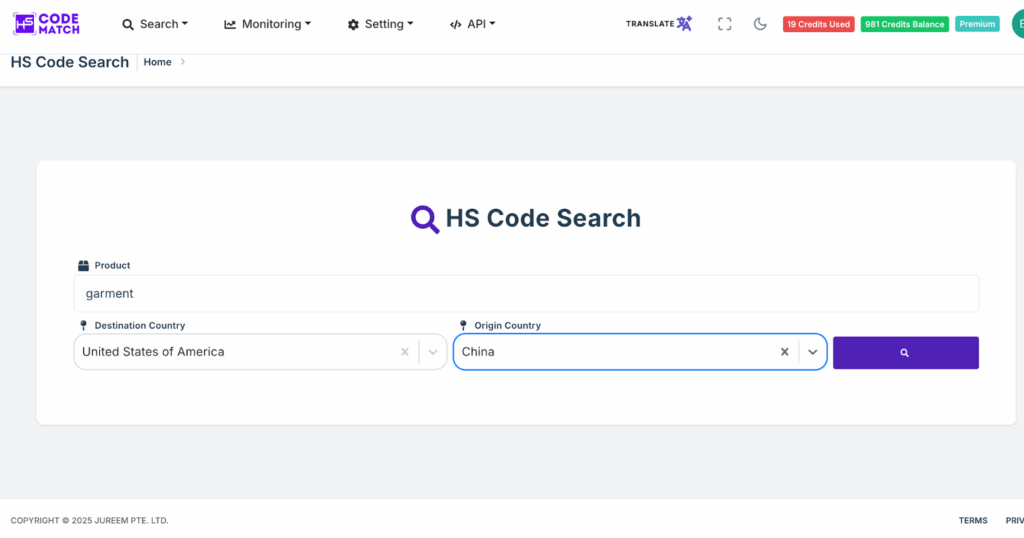Click the Product input field

tap(526, 294)
